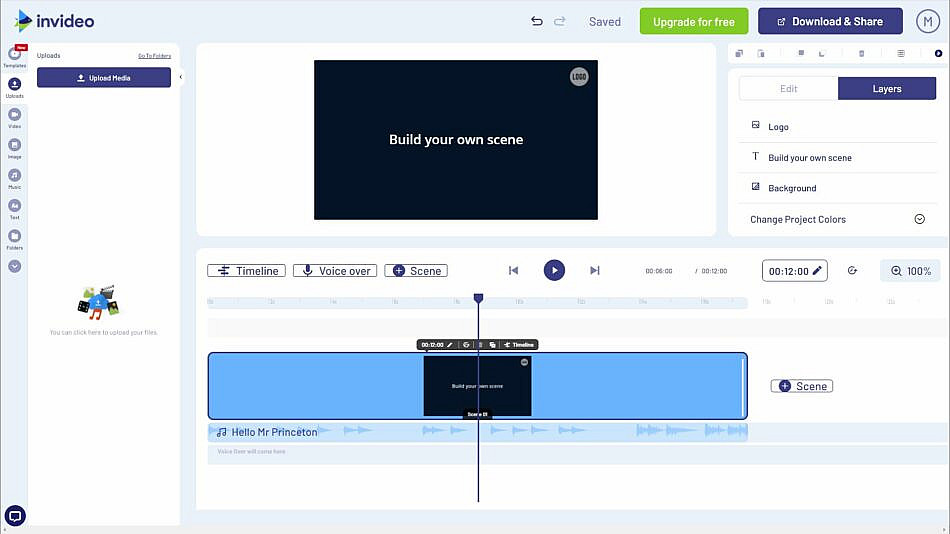Switch to the Layers tab

pyautogui.click(x=886, y=89)
